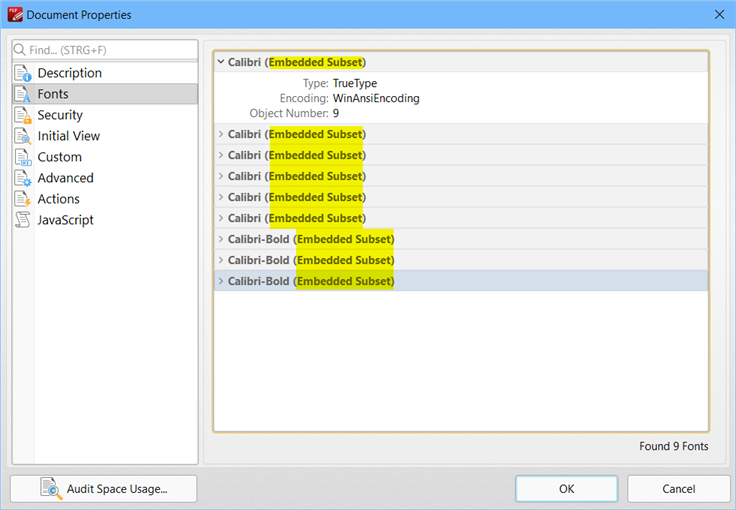Expand the third Calibri font entry
Image resolution: width=736 pixels, height=510 pixels.
[221, 155]
